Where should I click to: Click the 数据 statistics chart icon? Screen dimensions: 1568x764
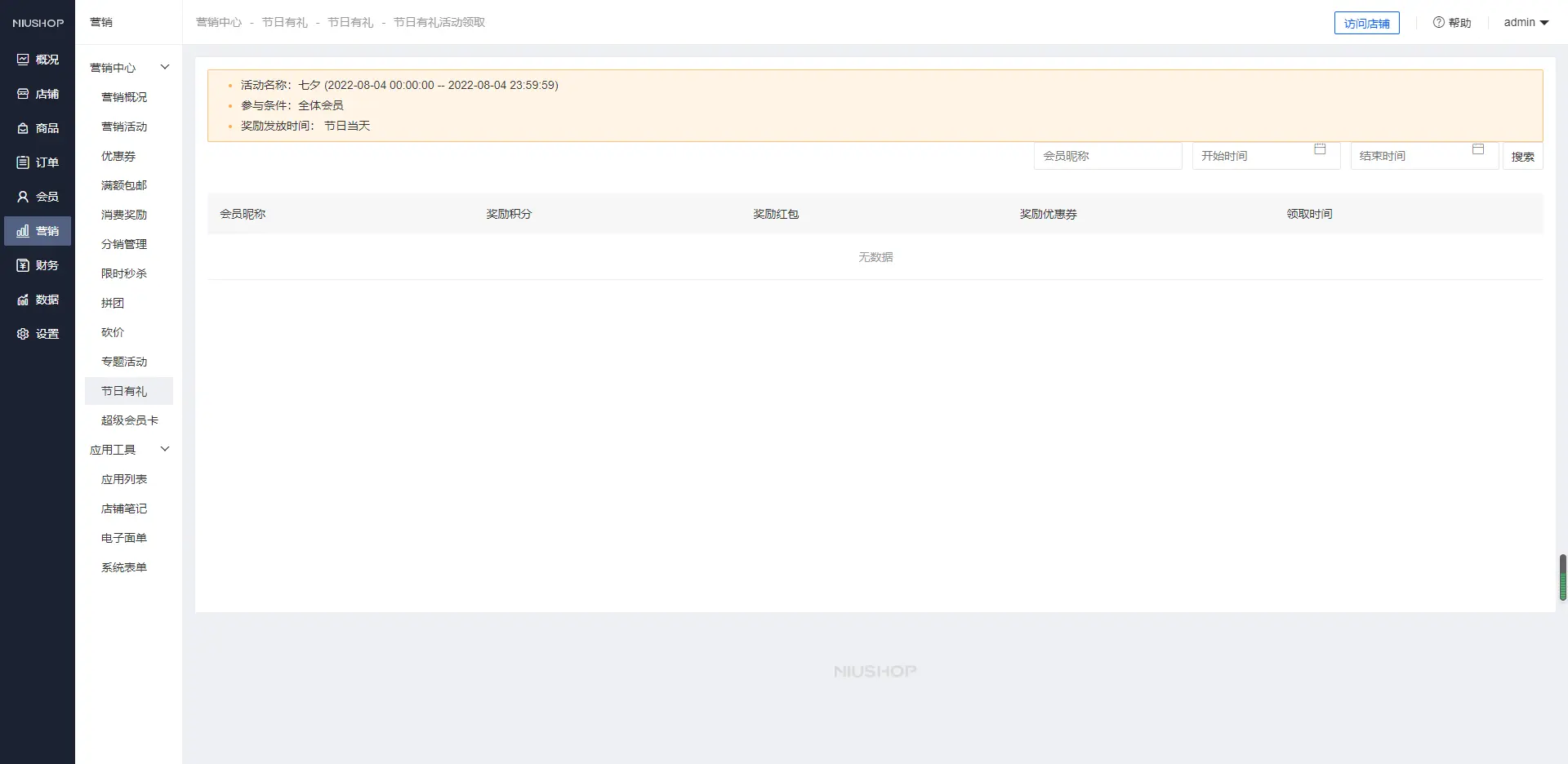(23, 300)
